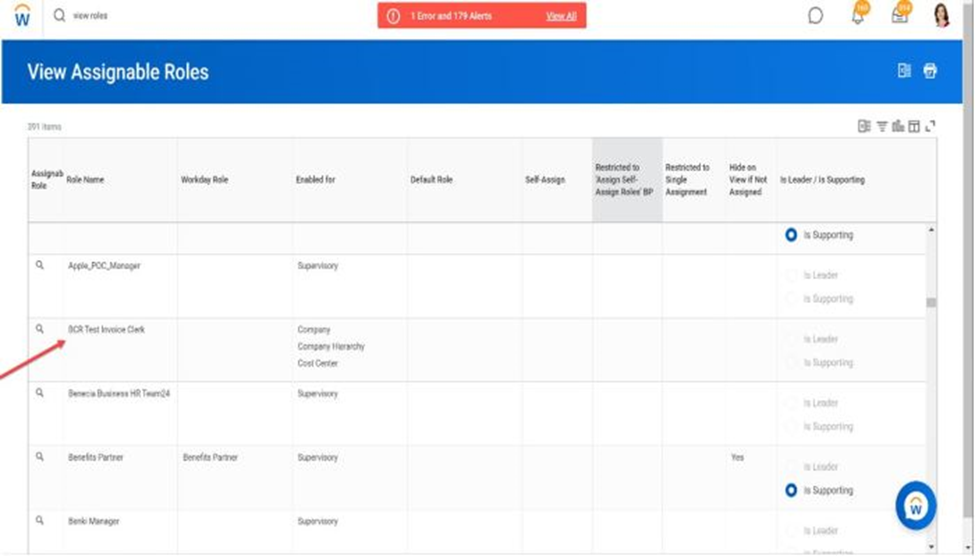Screen dimensions: 975x556
Task: Select Is Leader for Apple_POC_Manager
Action: pos(791,275)
